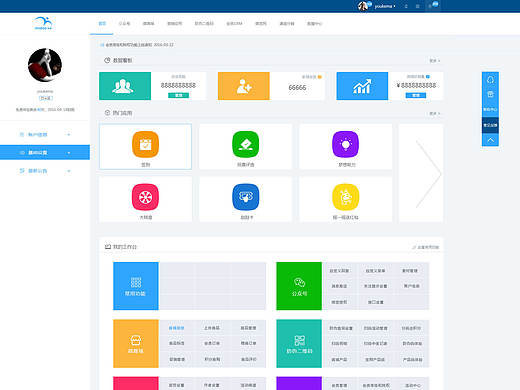Image resolution: width=520 pixels, height=390 pixels.
Task: Click the teal 防伪二维码 QR tile
Action: (299, 344)
